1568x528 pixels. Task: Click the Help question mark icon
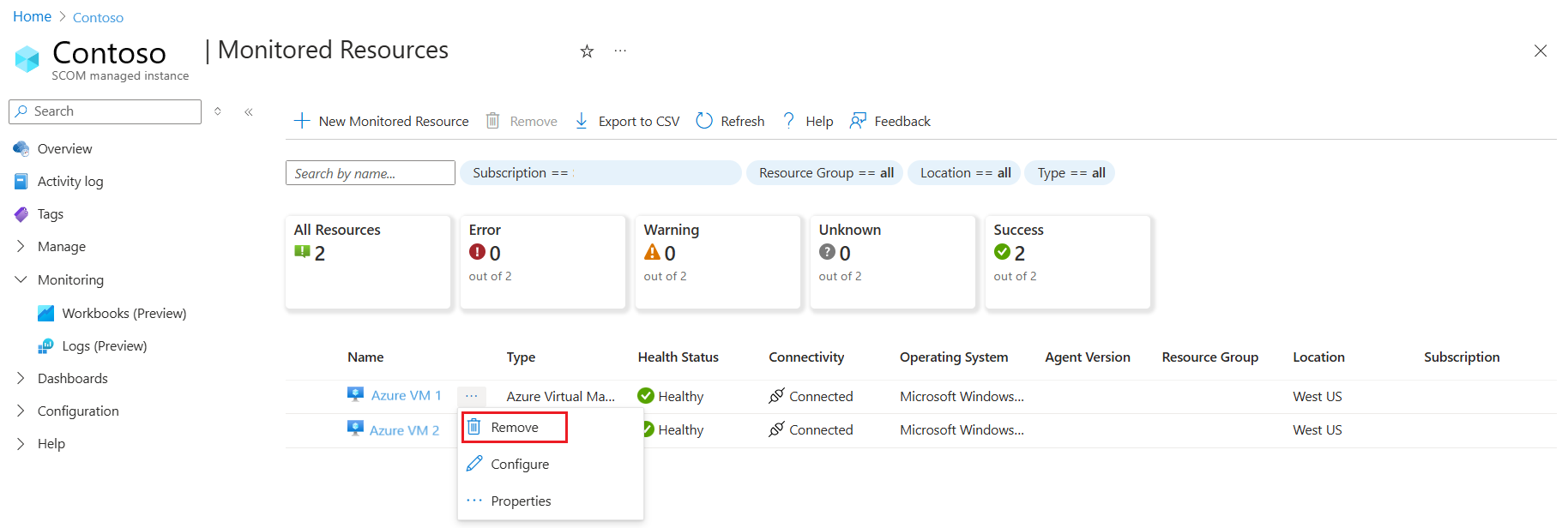point(788,121)
